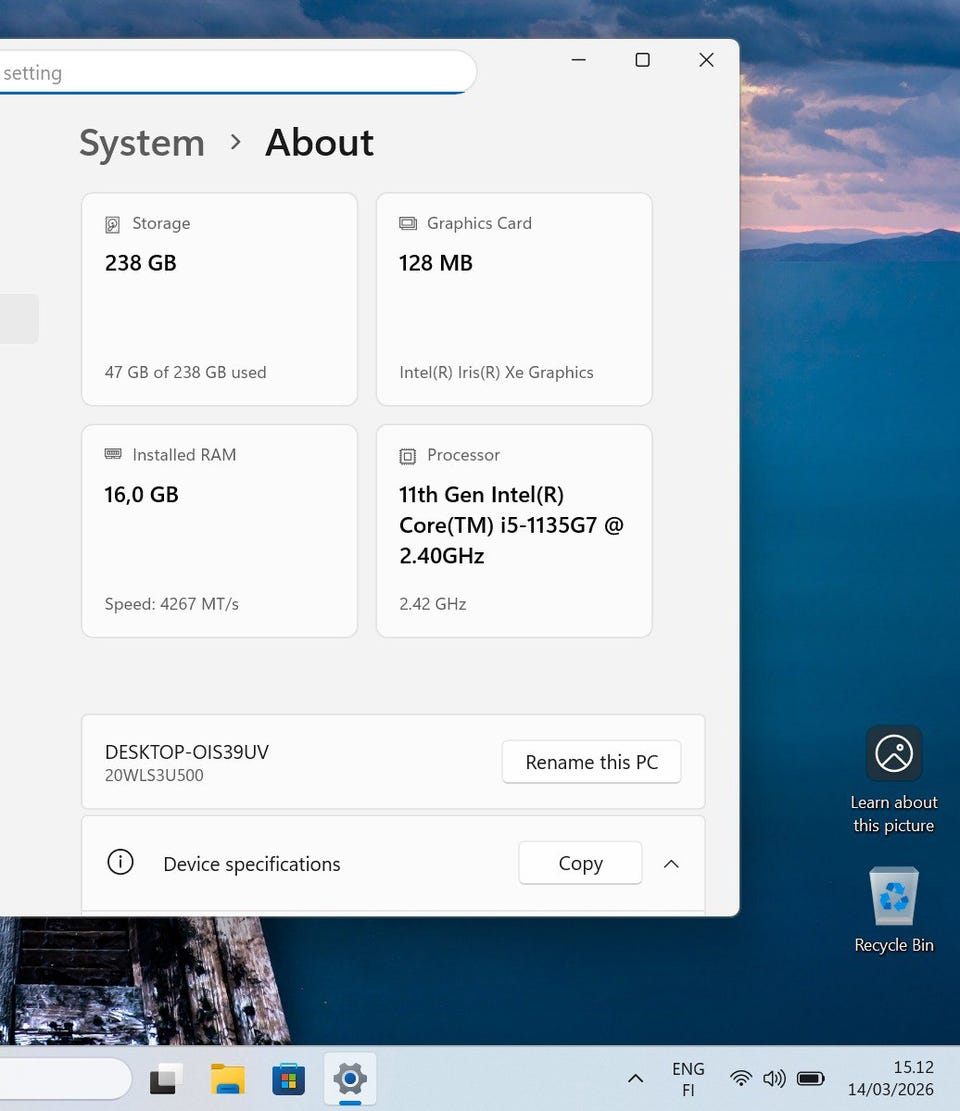Screen dimensions: 960x1111
Task: Click the DESKTOP-OIS39UV device name
Action: [187, 752]
